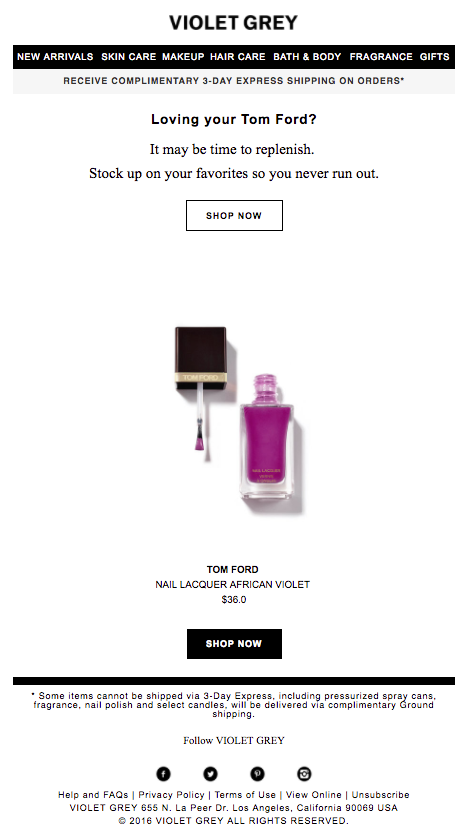
Task: Open the New Arrivals menu item
Action: coord(55,57)
